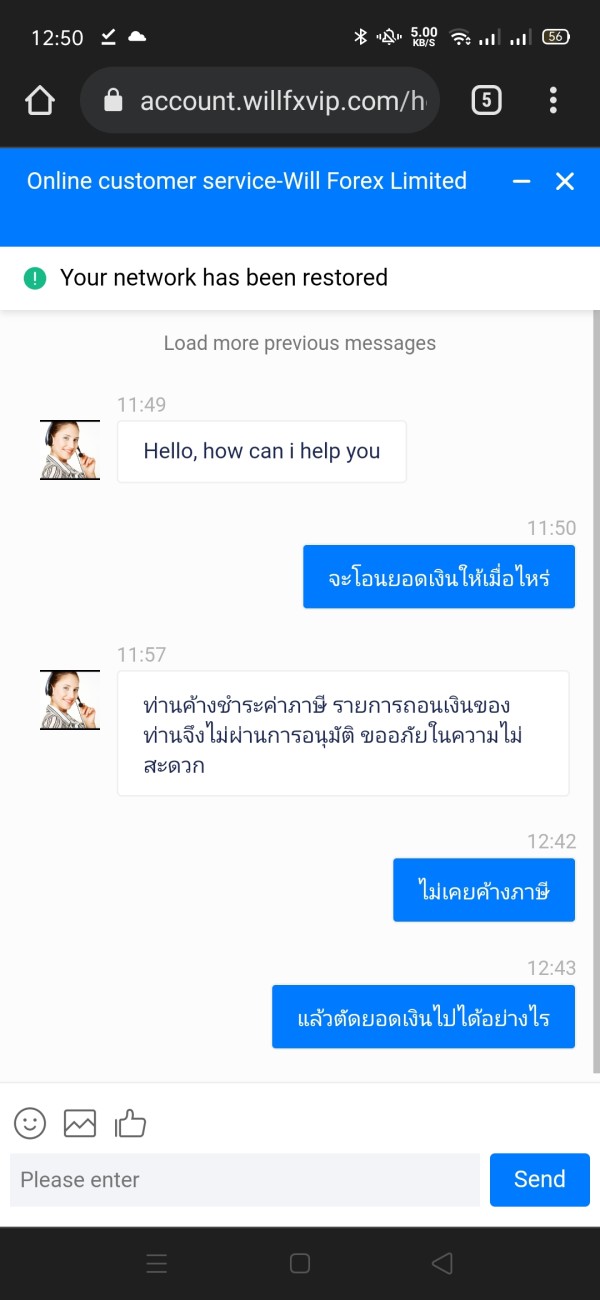600x1300 pixels.
Task: Open the browser three-dot menu
Action: click(553, 100)
